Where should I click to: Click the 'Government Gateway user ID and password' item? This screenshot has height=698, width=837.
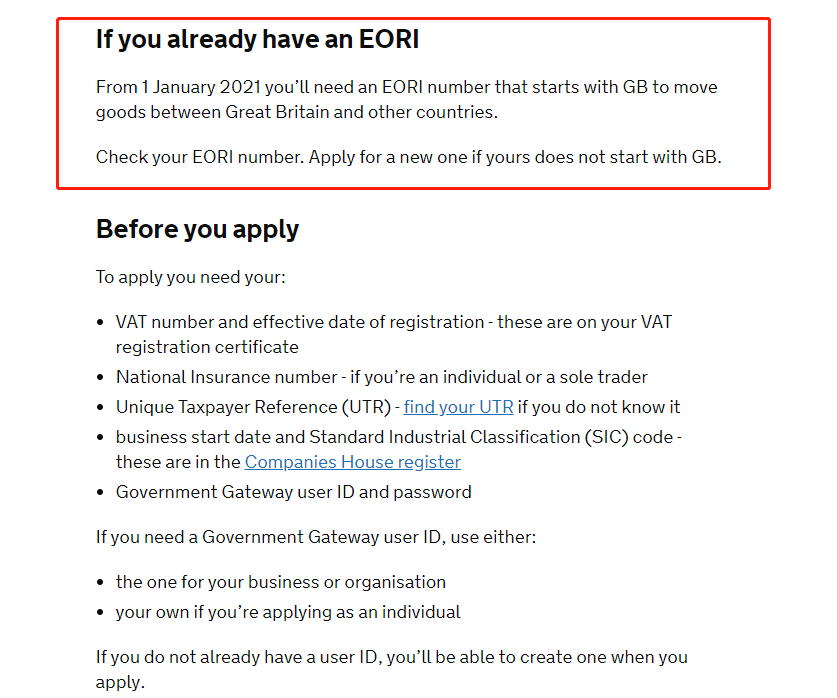click(x=293, y=492)
